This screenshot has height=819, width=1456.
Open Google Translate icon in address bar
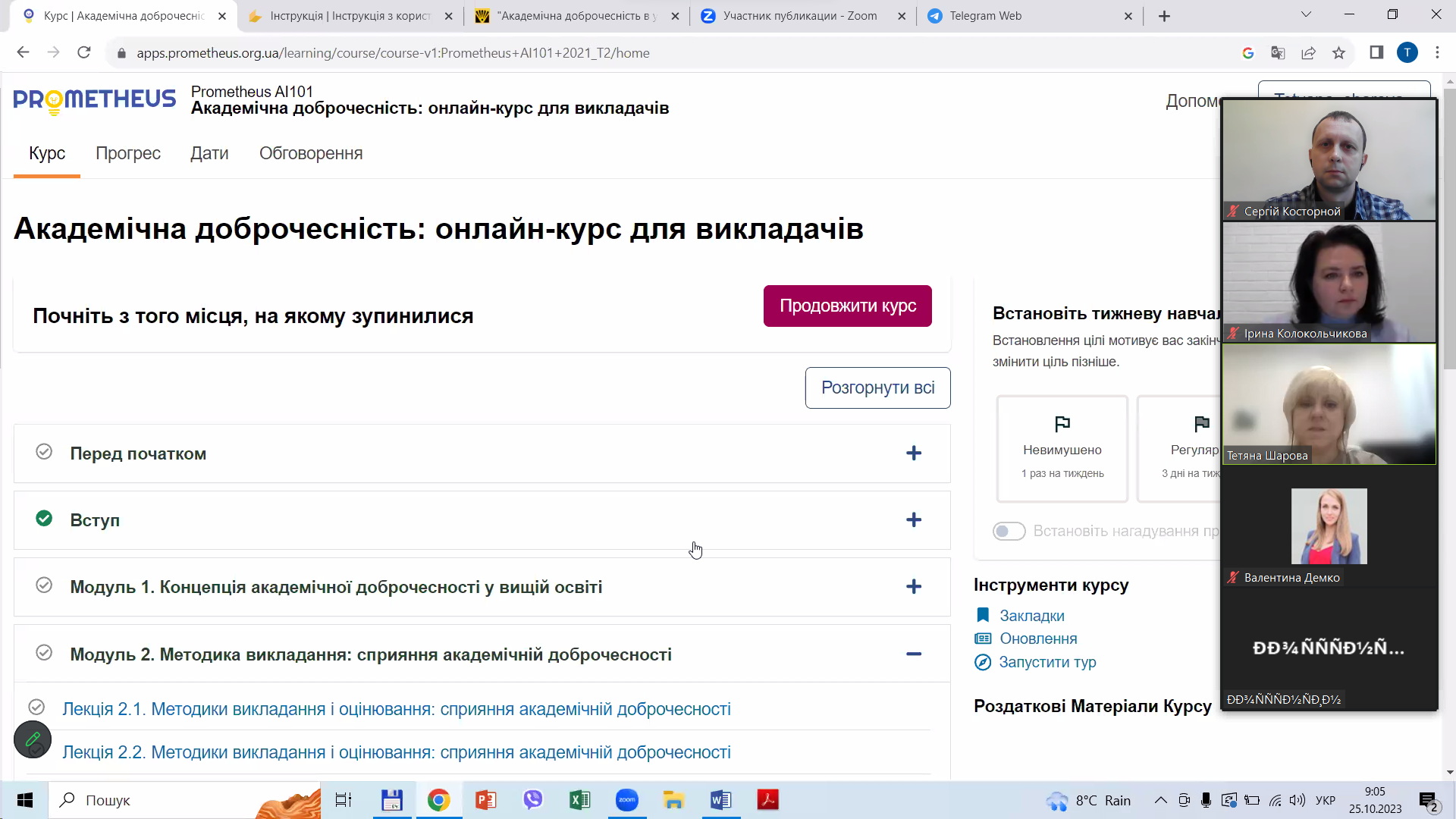(1279, 52)
